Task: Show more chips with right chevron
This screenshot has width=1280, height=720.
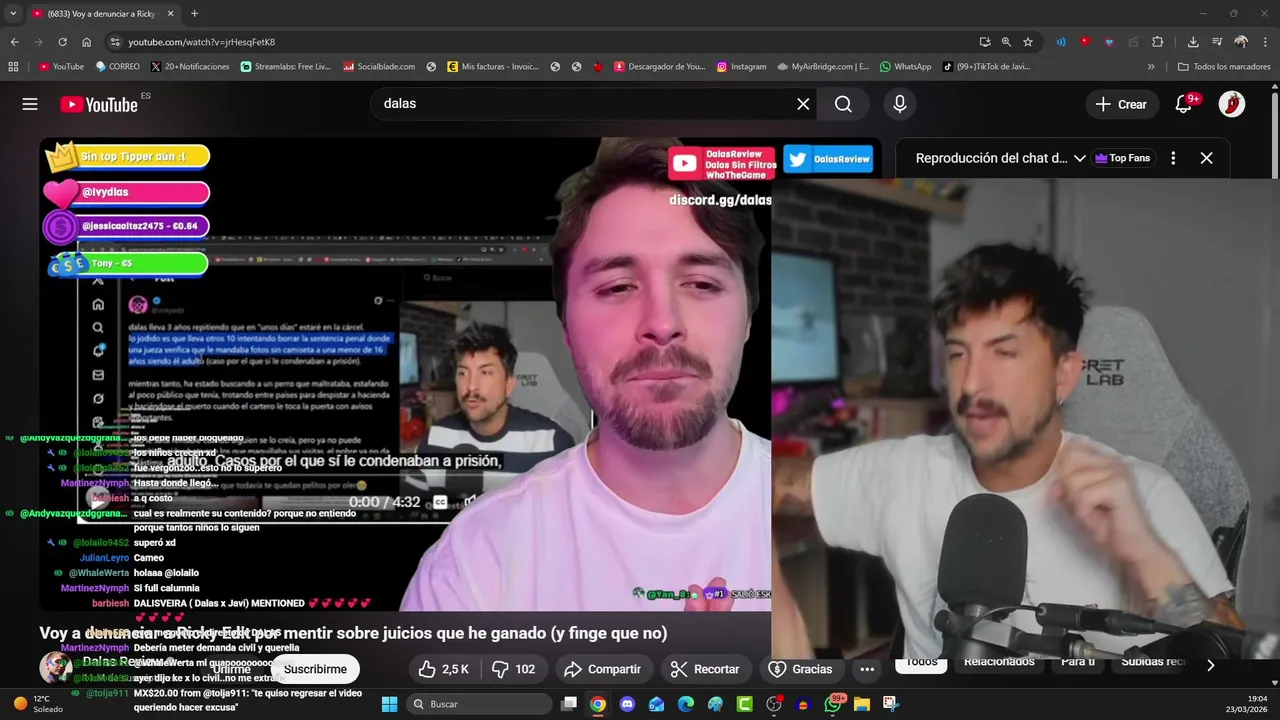Action: [1210, 665]
